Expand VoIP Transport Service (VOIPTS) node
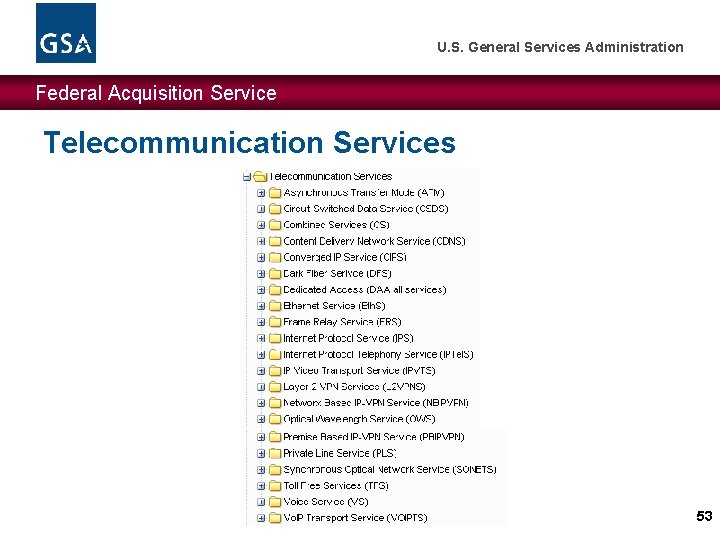 click(x=260, y=518)
